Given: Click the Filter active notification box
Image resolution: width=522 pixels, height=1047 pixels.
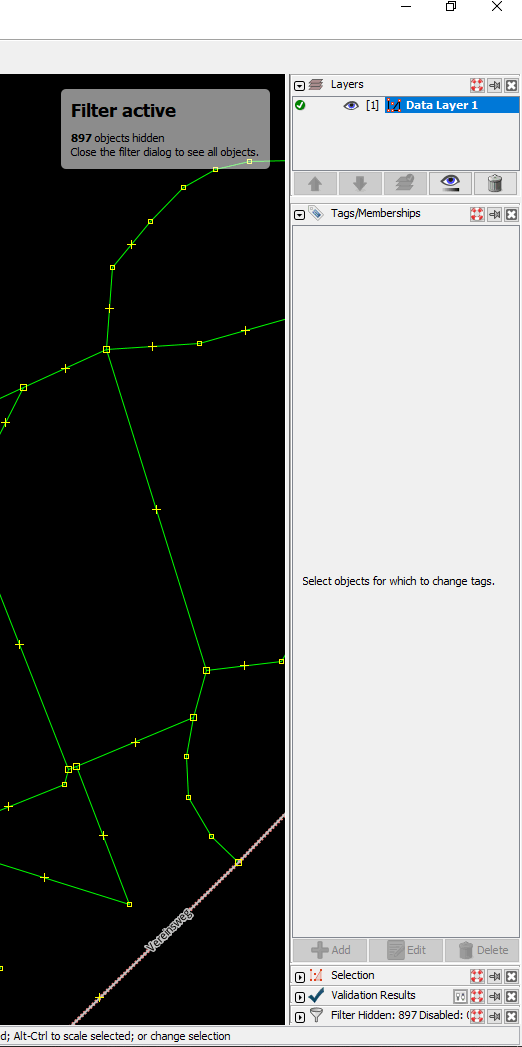Looking at the screenshot, I should [166, 129].
